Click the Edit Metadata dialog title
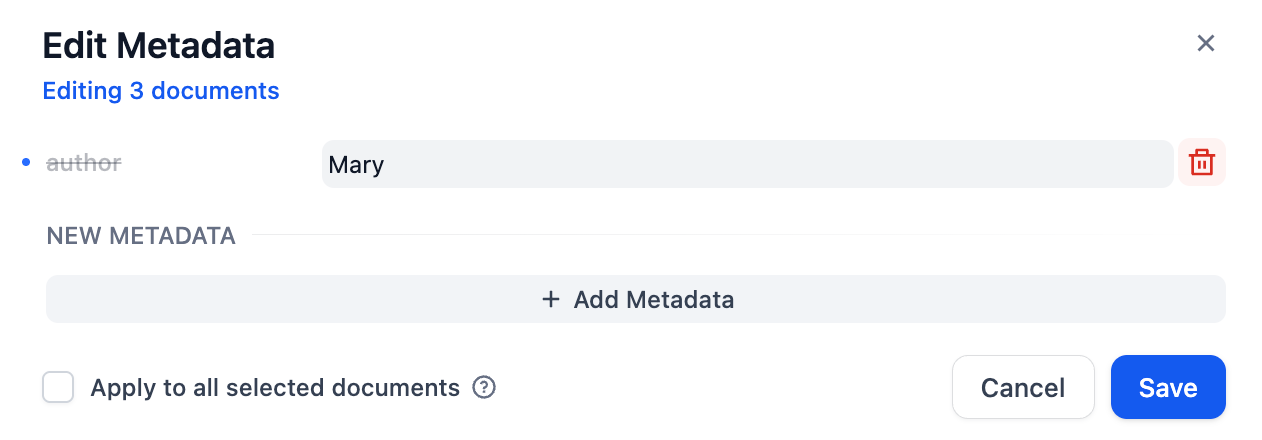This screenshot has width=1262, height=440. [158, 45]
